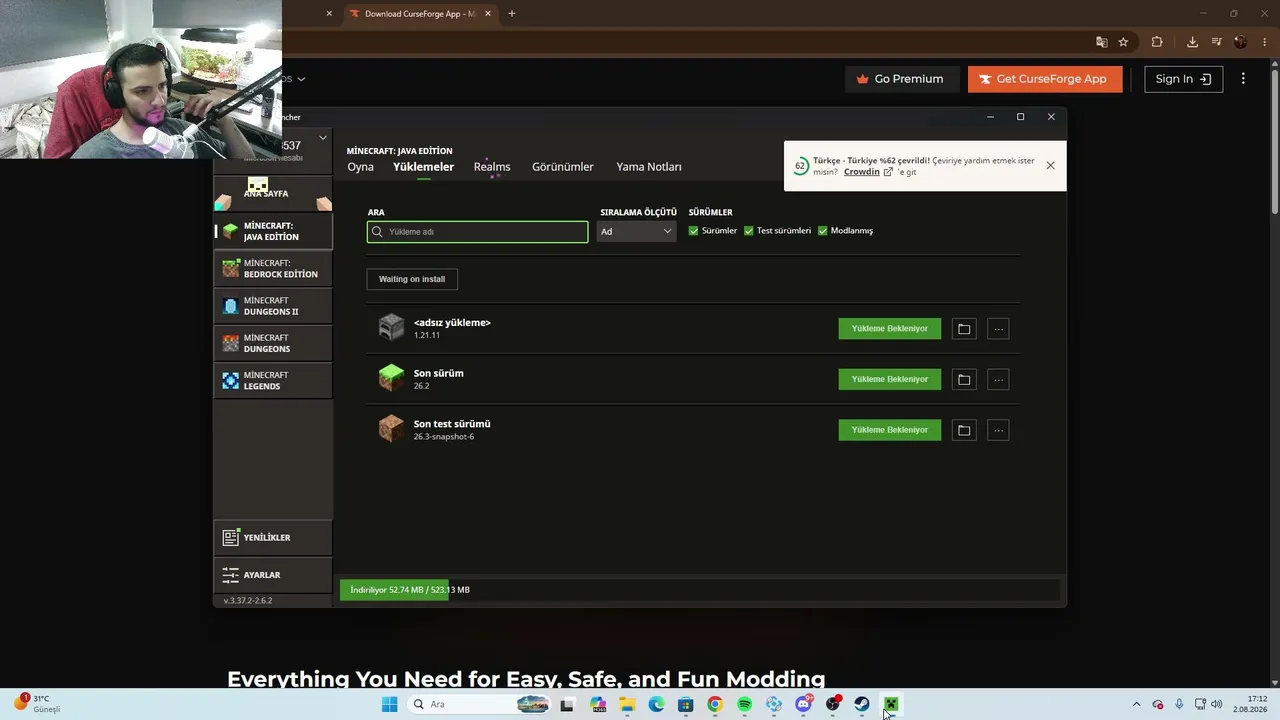Open Spotify from the taskbar
Viewport: 1280px width, 720px height.
(x=744, y=704)
